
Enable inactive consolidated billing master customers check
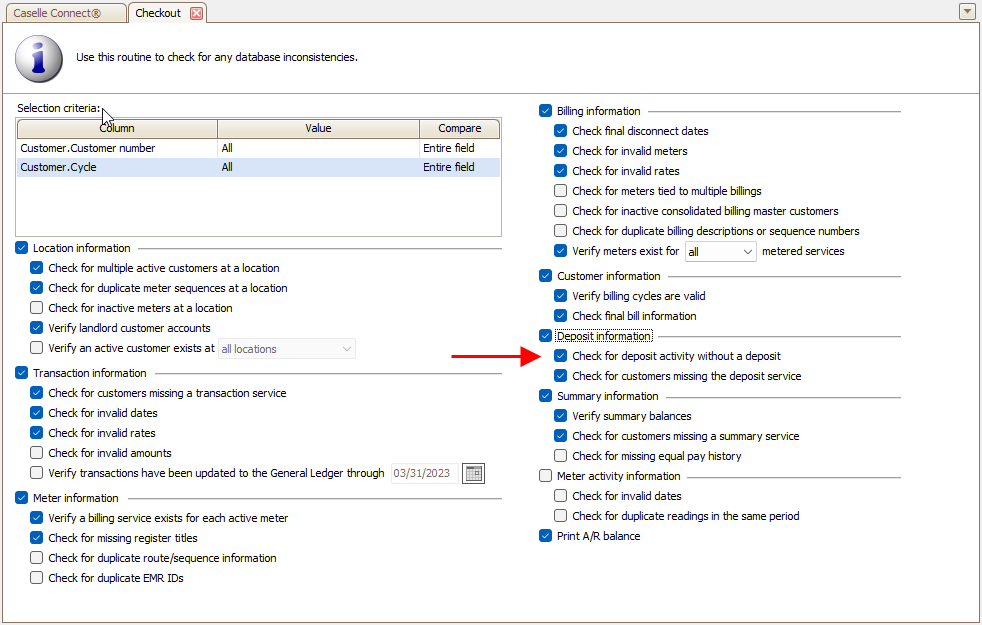pos(561,211)
